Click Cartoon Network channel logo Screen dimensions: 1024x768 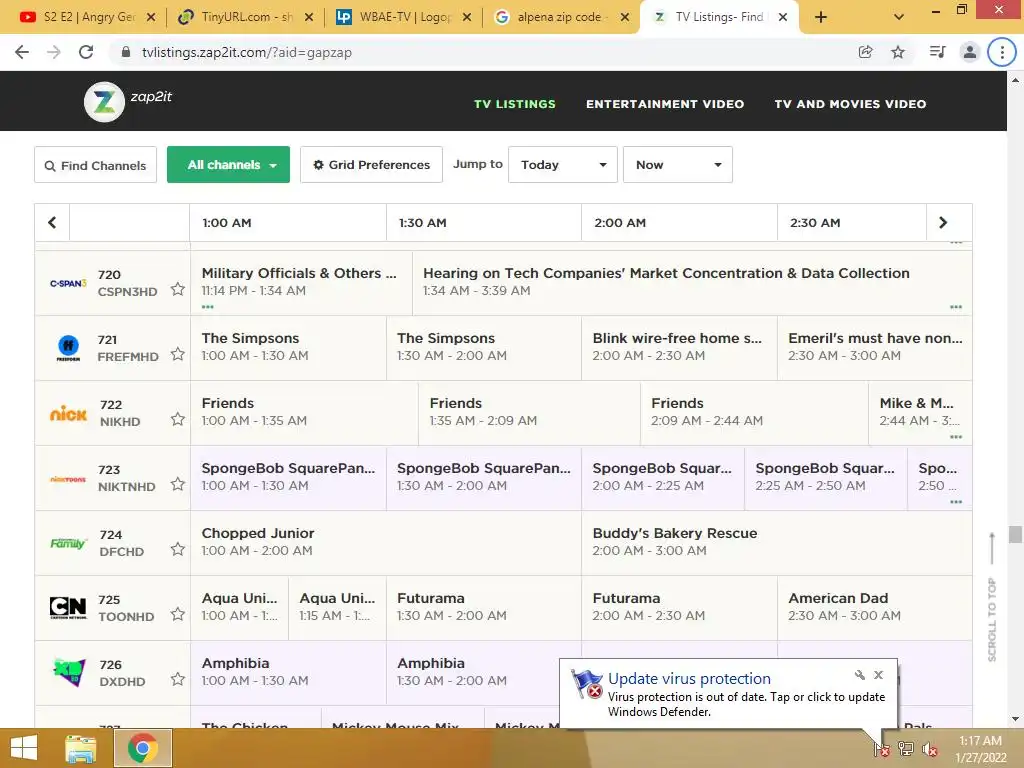coord(68,608)
